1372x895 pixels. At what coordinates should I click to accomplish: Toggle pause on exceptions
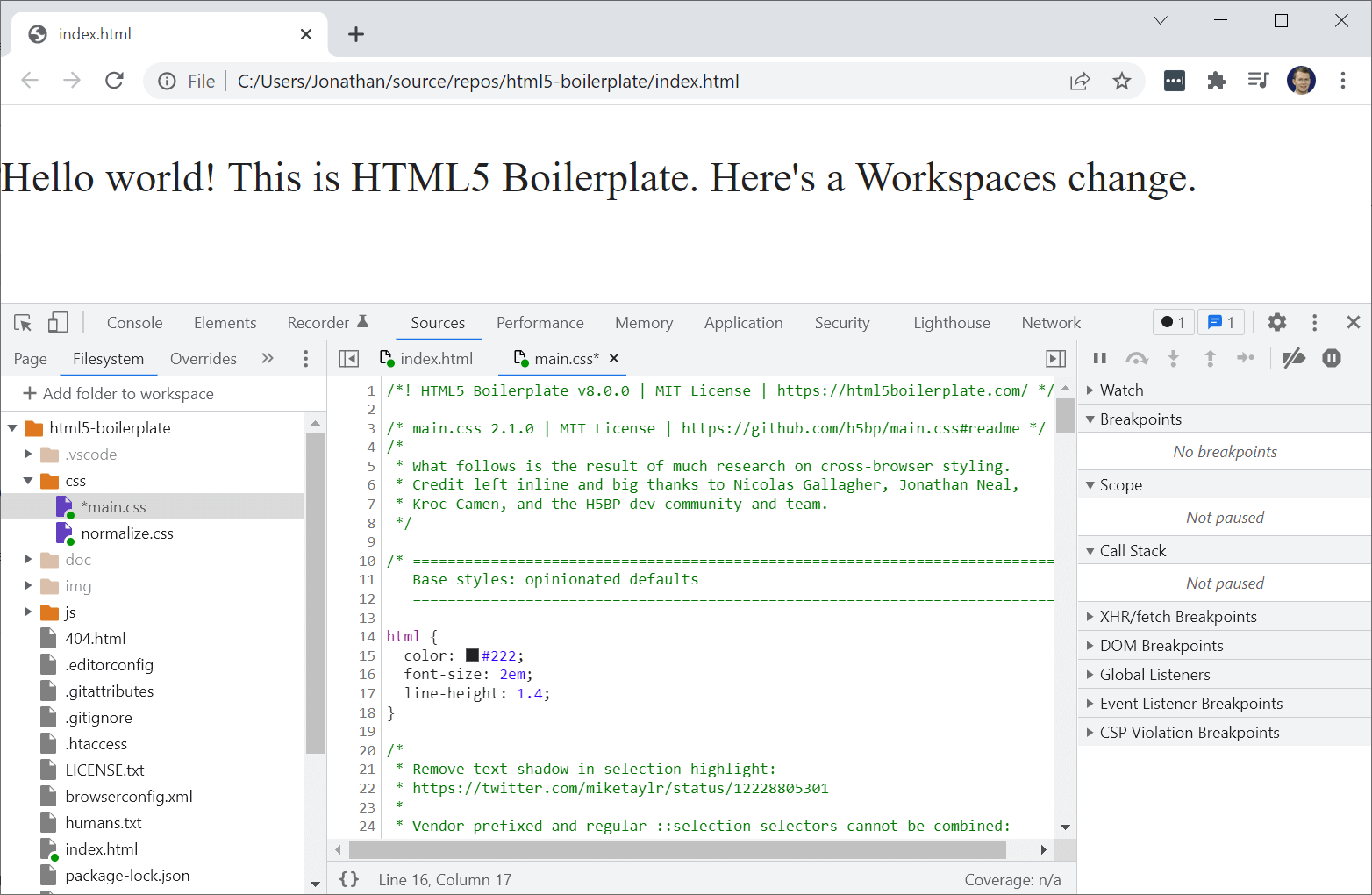coord(1332,358)
